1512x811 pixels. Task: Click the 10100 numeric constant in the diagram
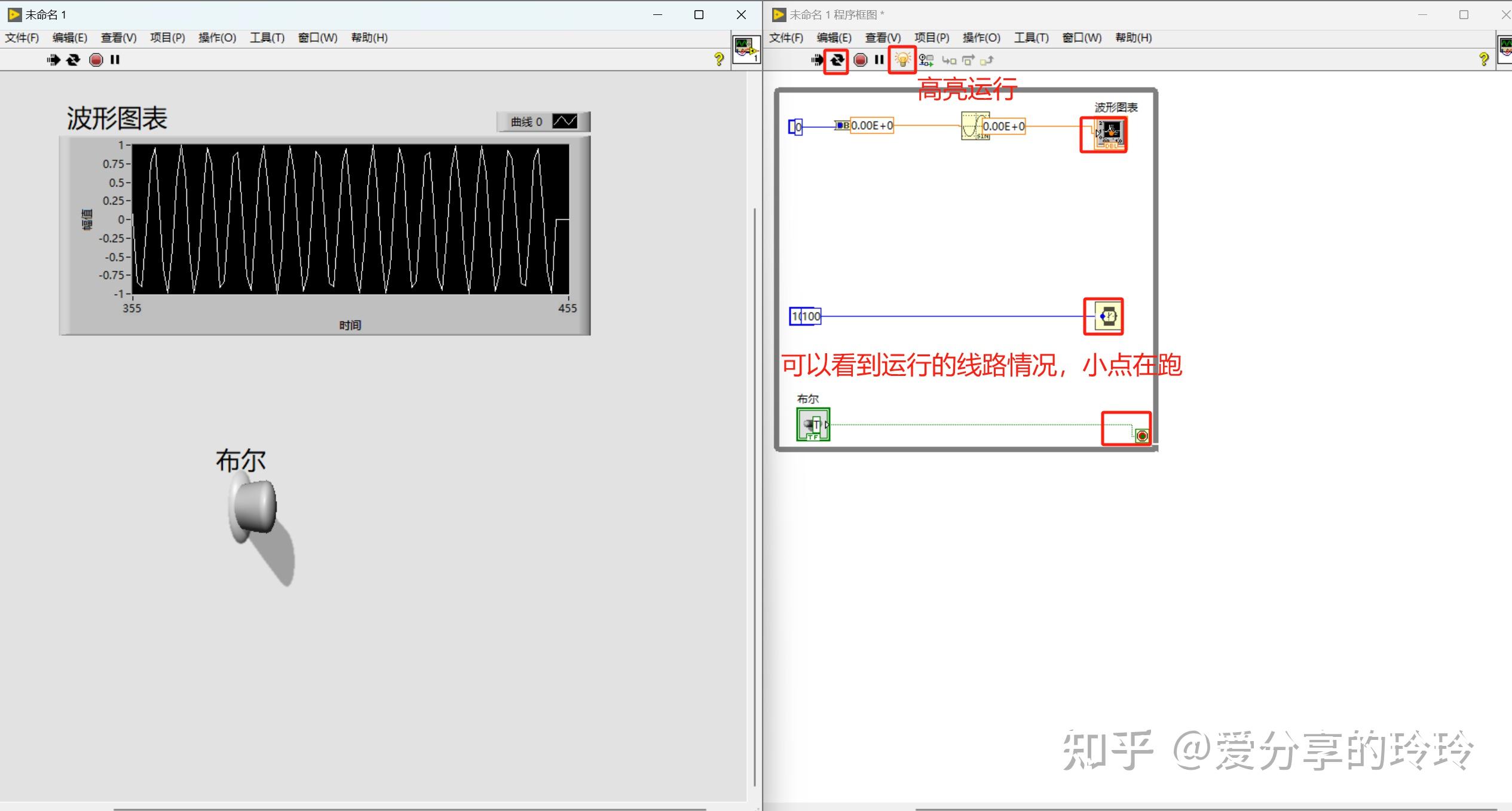805,316
